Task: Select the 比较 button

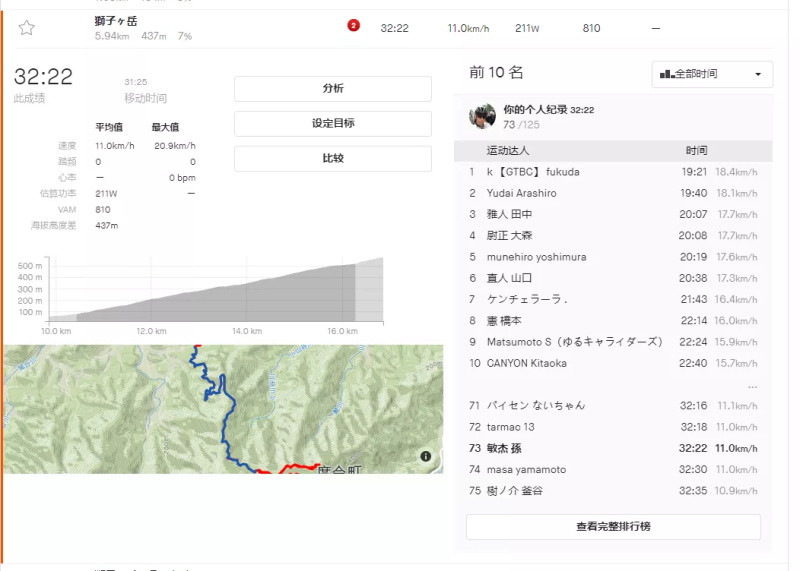Action: tap(332, 159)
